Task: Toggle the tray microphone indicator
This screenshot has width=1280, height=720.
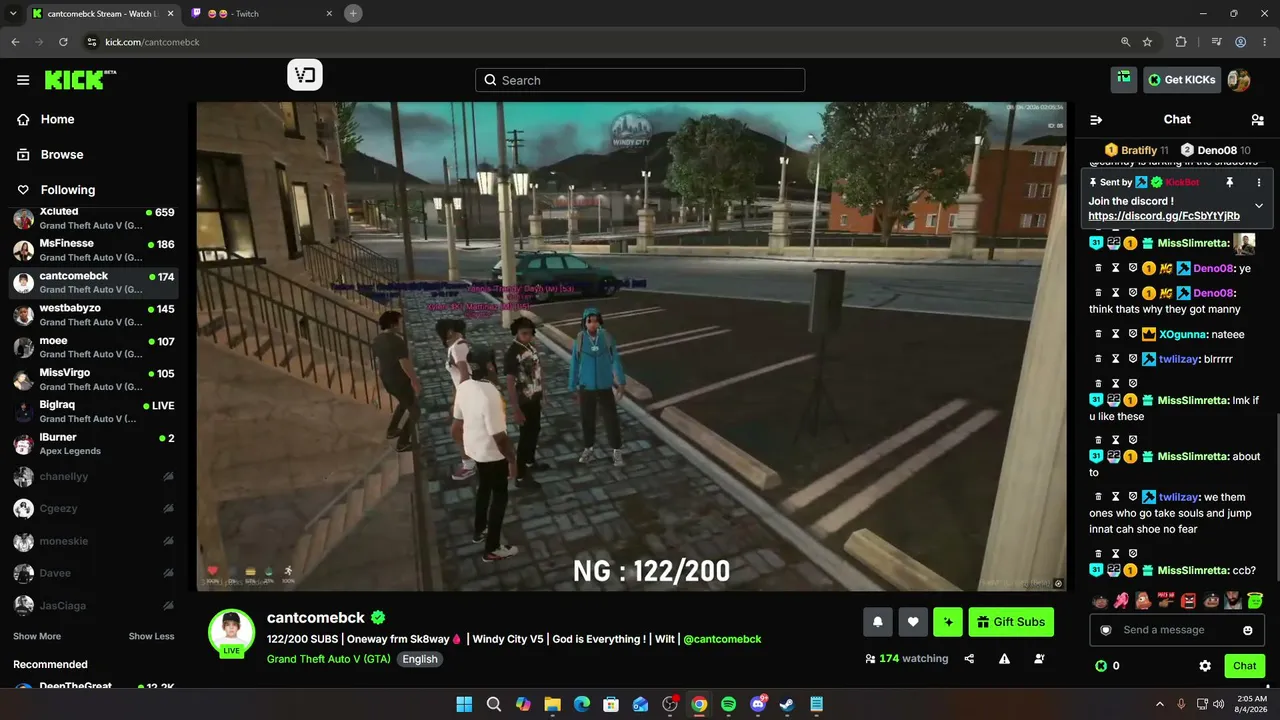Action: 1181,704
